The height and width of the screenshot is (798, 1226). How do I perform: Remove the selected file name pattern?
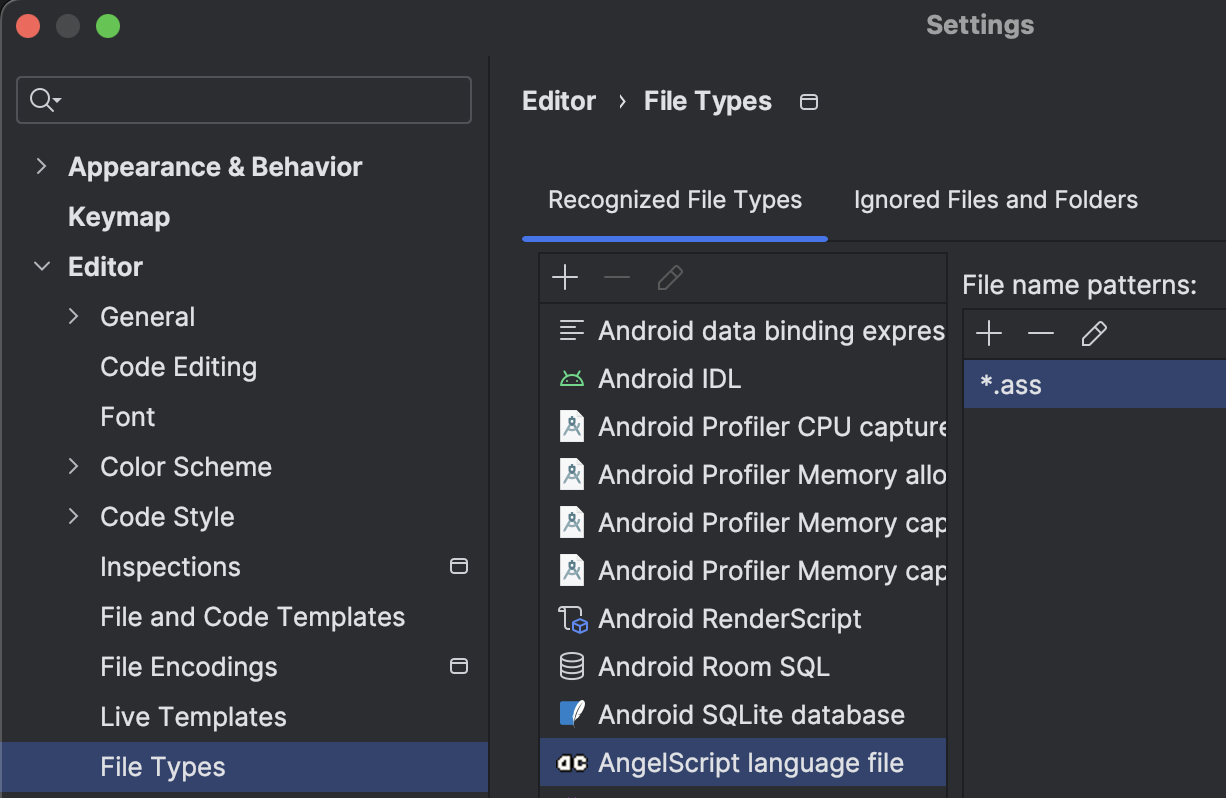click(1041, 334)
